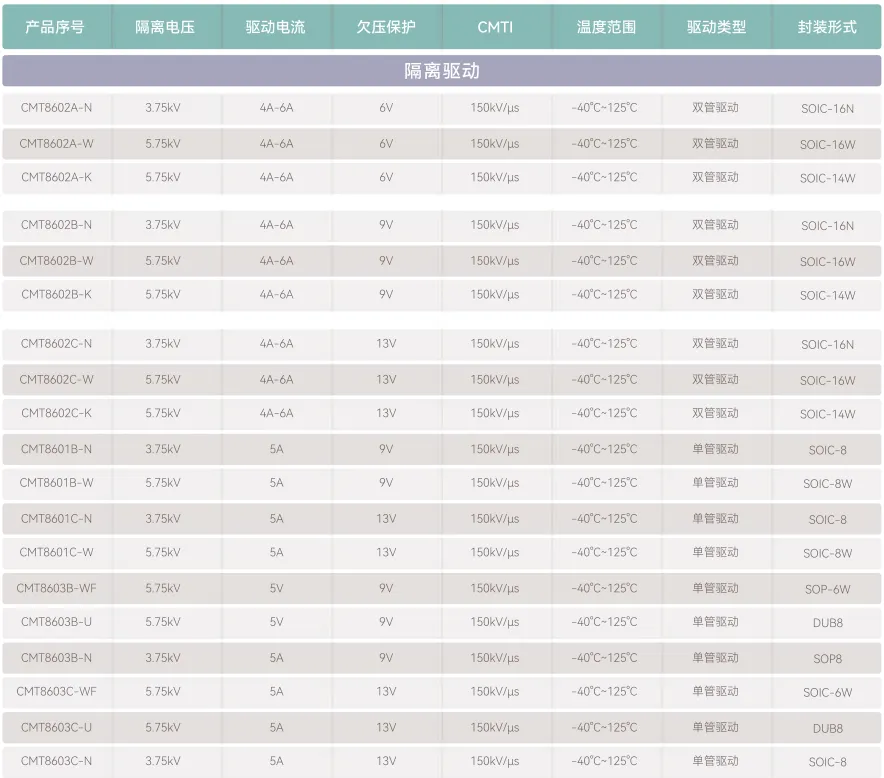Click 6V undervoltage value in CMT8602A-N row
This screenshot has height=778, width=884.
386,108
